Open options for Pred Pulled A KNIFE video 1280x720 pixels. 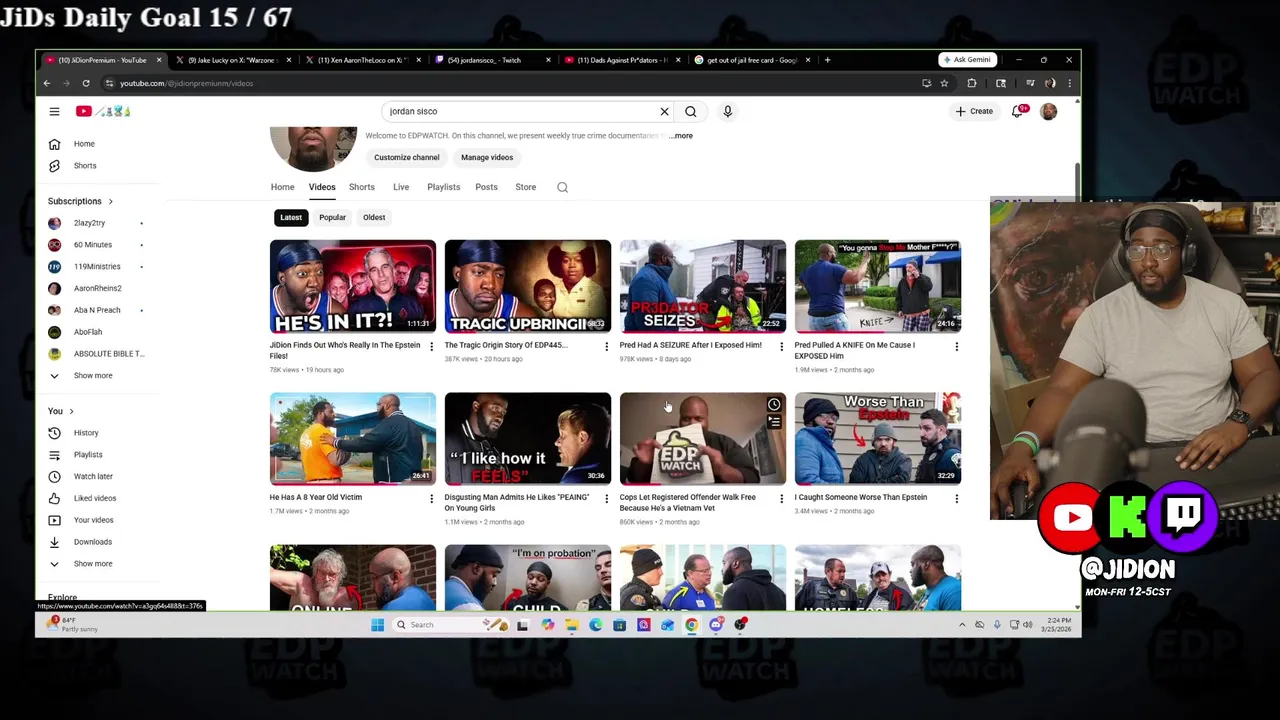pos(956,347)
